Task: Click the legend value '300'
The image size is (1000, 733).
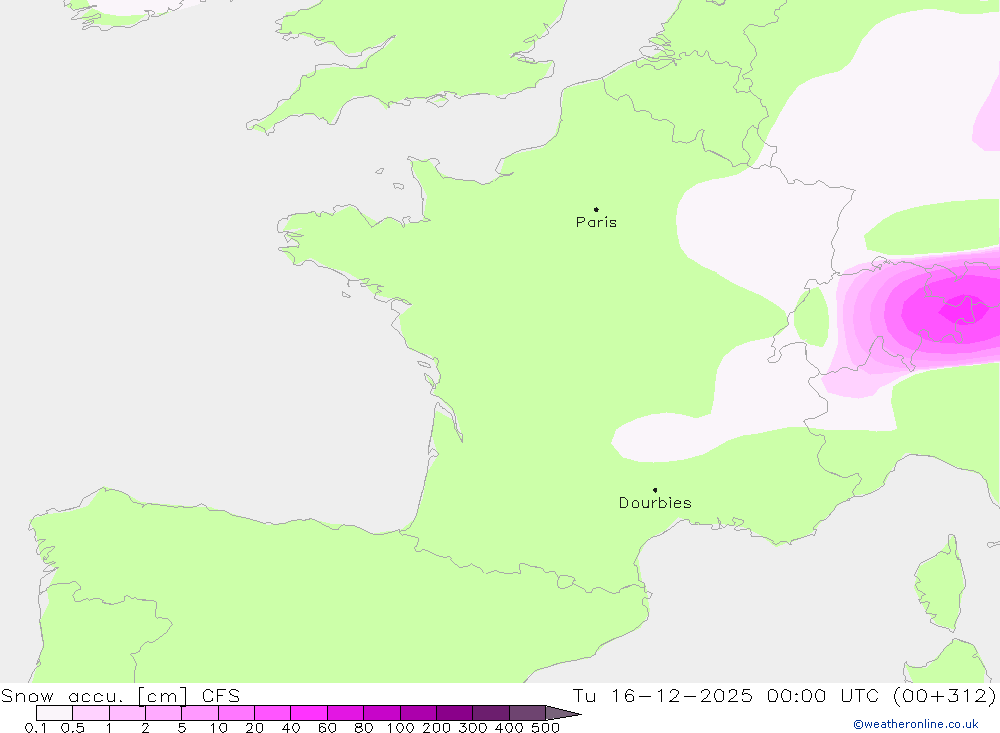Action: pos(473,728)
